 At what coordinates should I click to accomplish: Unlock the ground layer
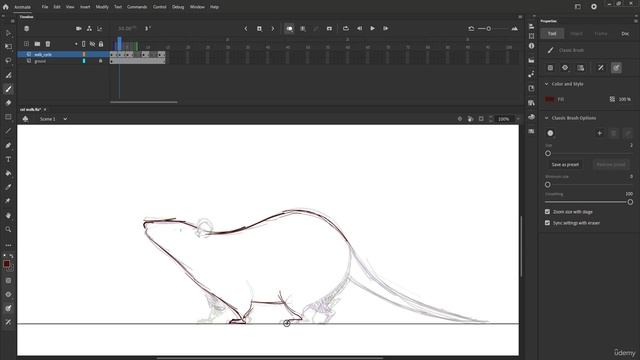click(x=100, y=61)
